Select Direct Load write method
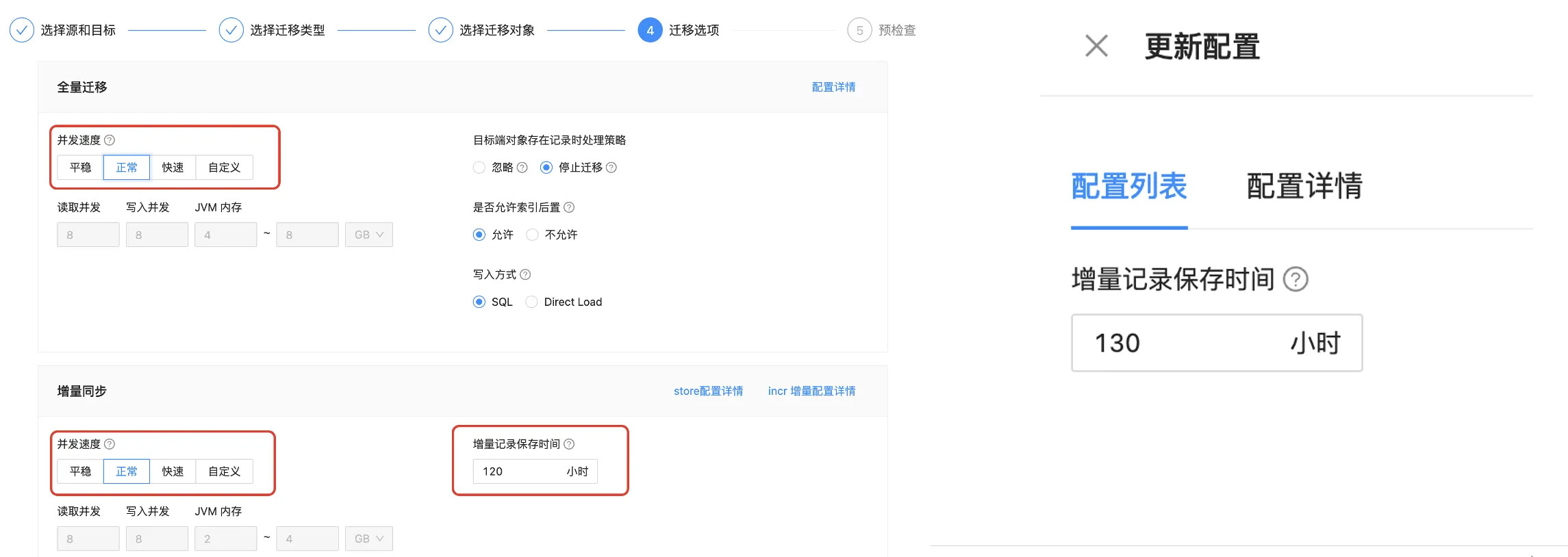The image size is (1568, 557). click(531, 302)
